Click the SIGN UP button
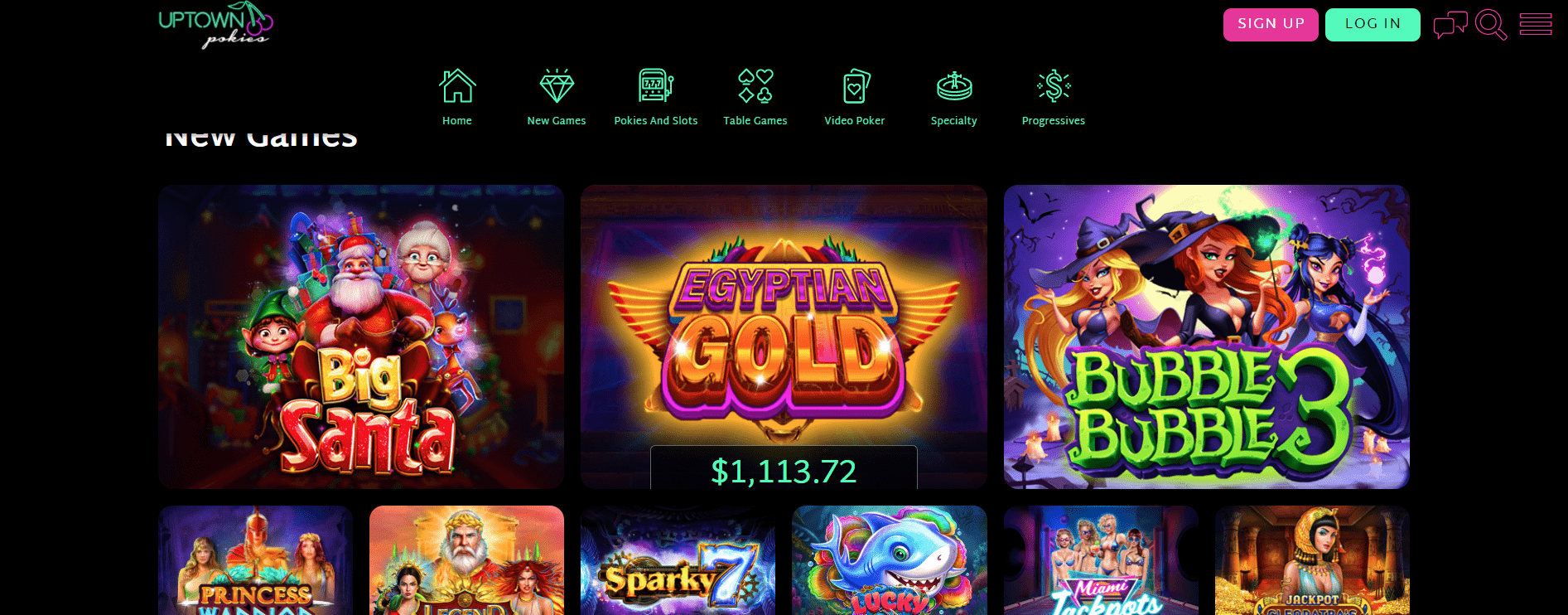The height and width of the screenshot is (615, 1568). click(1271, 25)
